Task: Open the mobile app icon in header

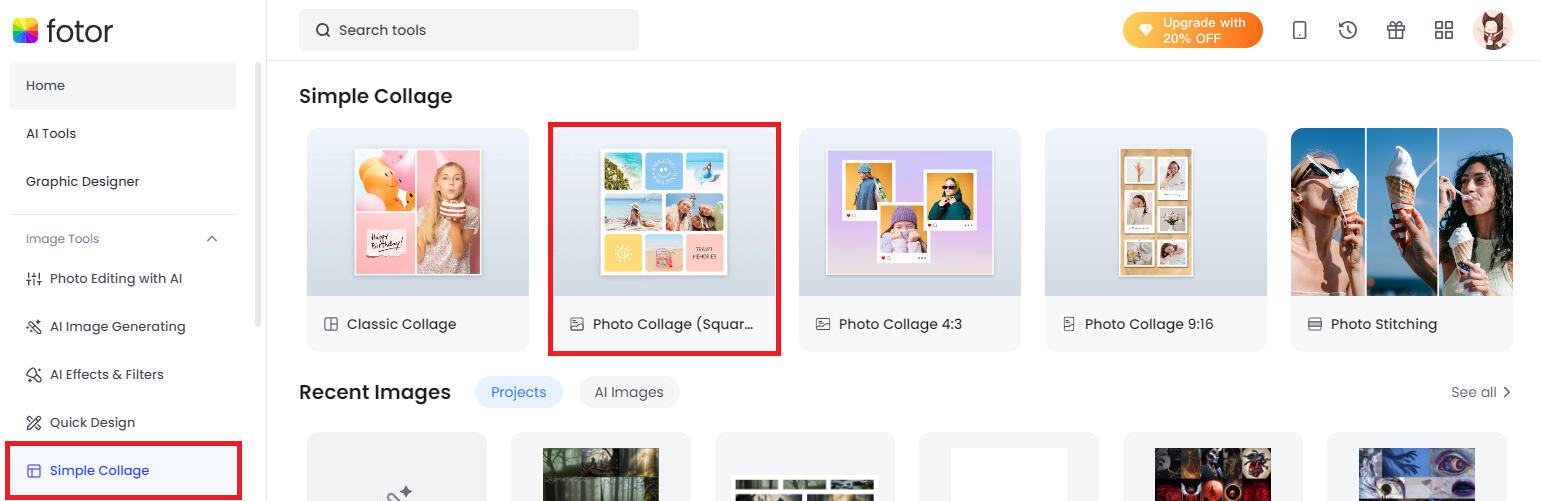Action: pos(1299,30)
